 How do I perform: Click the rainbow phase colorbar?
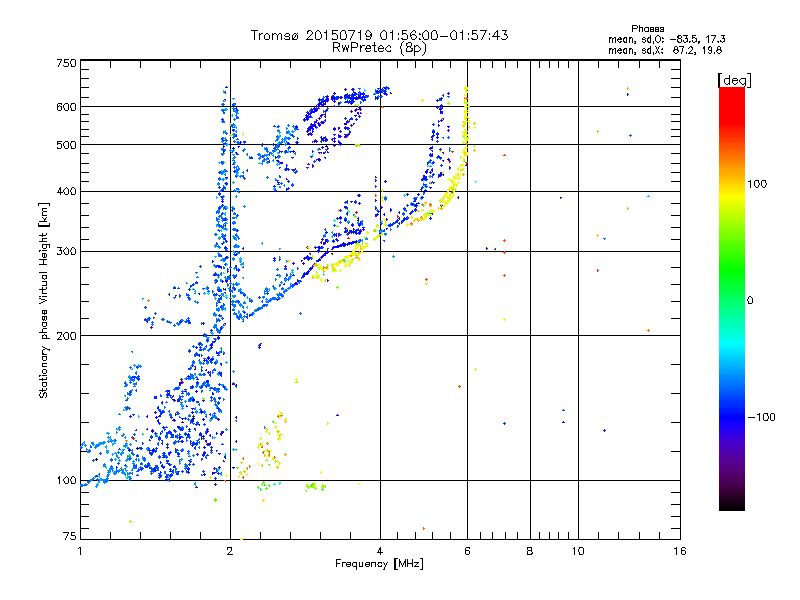tap(732, 299)
